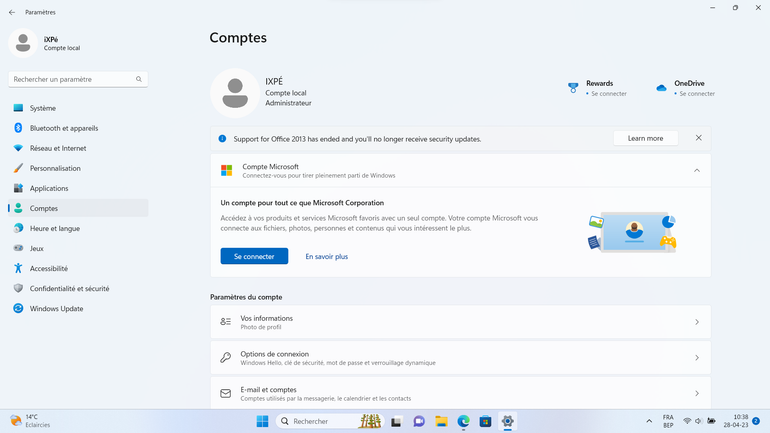Screen dimensions: 770x433
Task: Open Windows Update in the sidebar
Action: (x=78, y=309)
